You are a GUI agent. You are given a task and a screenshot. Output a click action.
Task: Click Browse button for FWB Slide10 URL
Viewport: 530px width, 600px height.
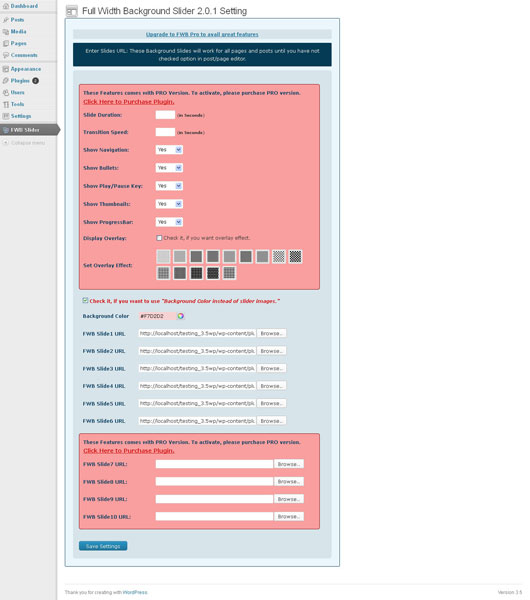coord(289,517)
